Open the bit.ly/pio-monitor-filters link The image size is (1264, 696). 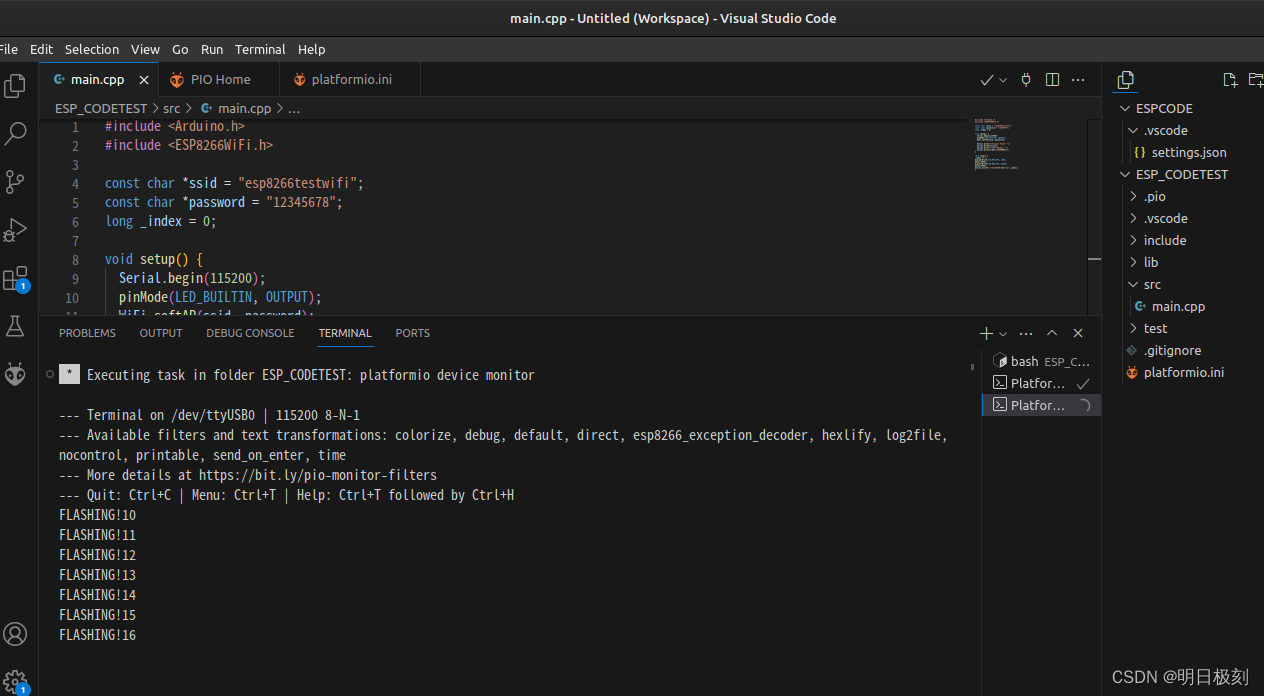tap(318, 475)
